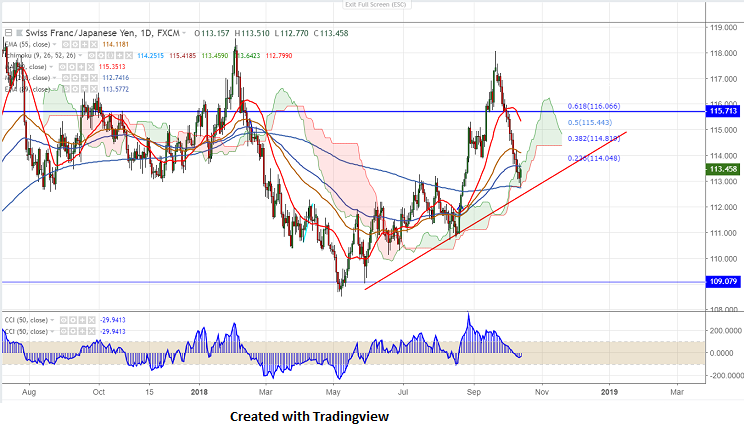Open settings for indicator valued 113.5772
744x432 pixels.
(x=75, y=89)
